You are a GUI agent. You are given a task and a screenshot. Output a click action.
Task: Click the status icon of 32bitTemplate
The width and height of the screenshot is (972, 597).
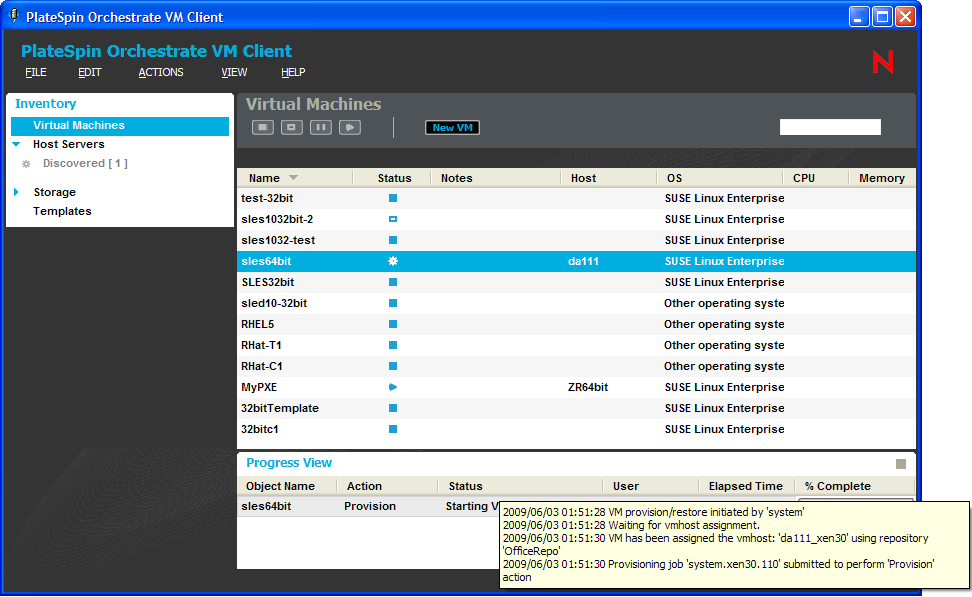pos(393,409)
